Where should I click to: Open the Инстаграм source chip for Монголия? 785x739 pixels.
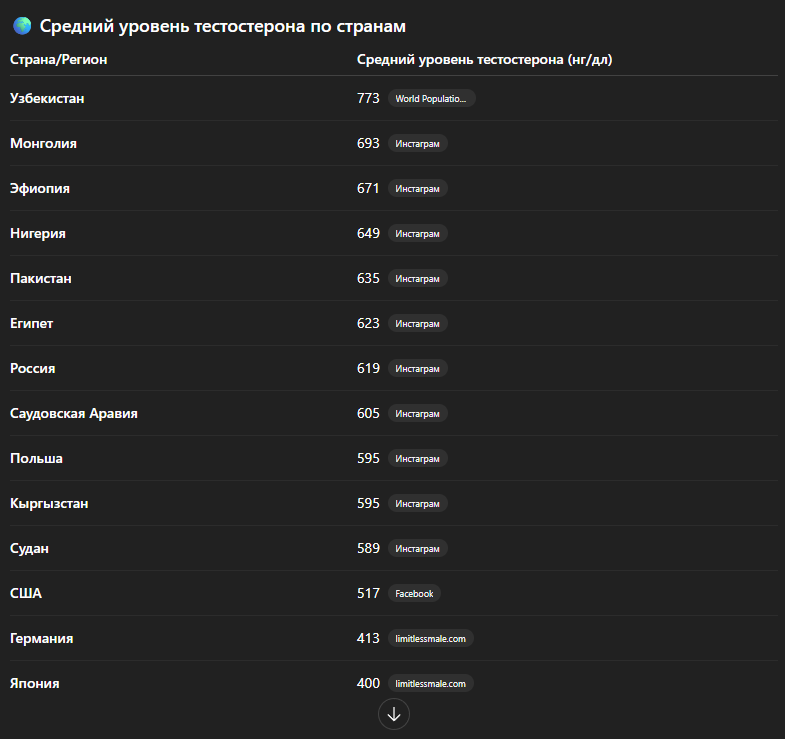(x=417, y=144)
